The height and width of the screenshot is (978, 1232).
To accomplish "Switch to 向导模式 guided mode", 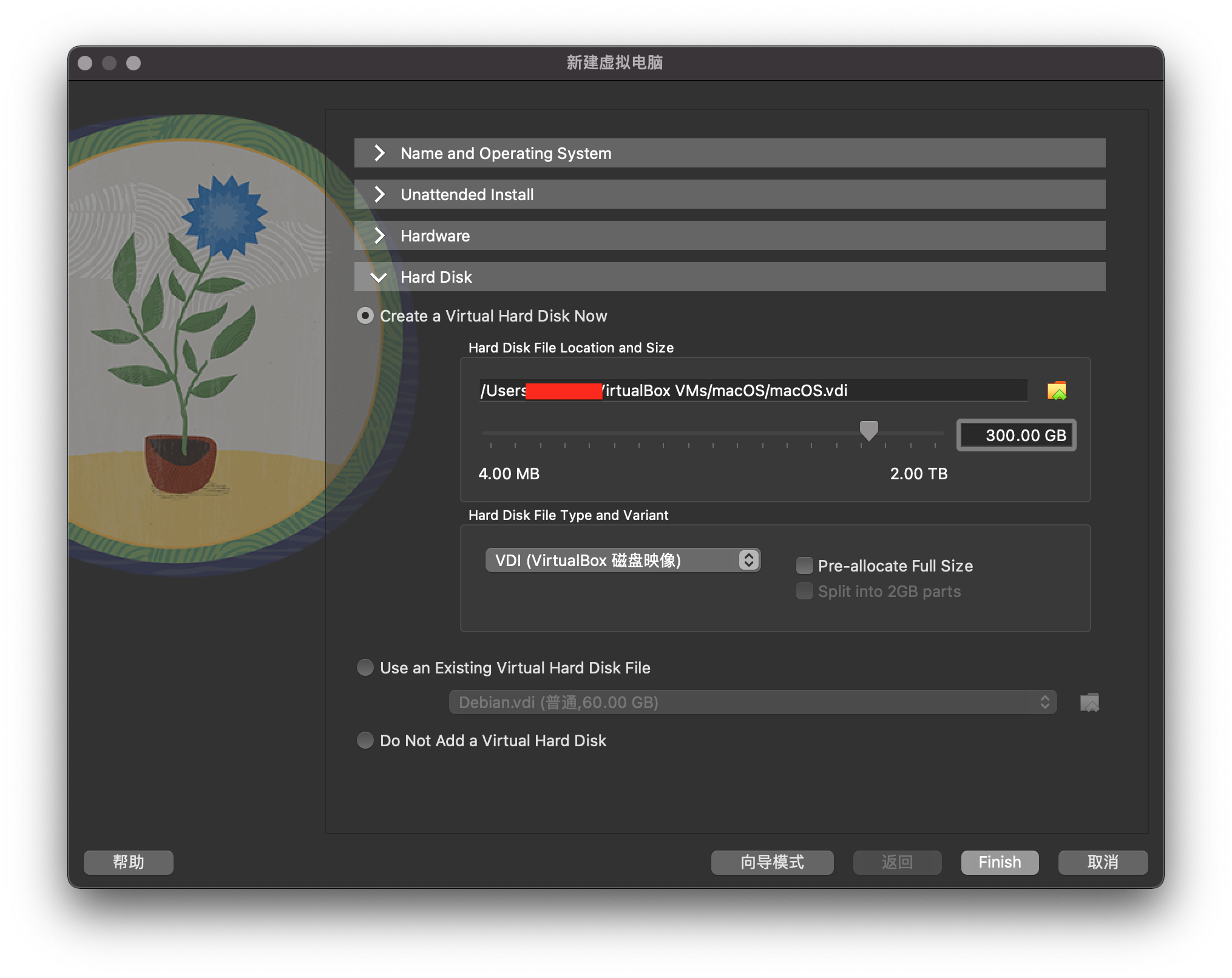I will coord(772,862).
